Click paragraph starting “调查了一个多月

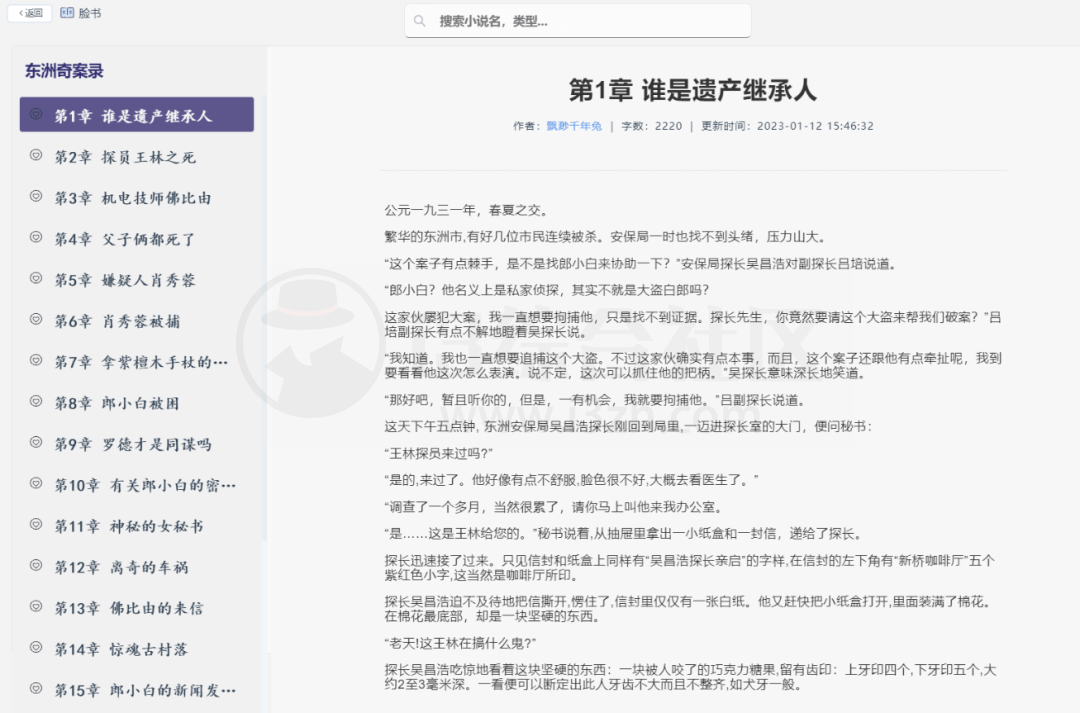coord(556,507)
